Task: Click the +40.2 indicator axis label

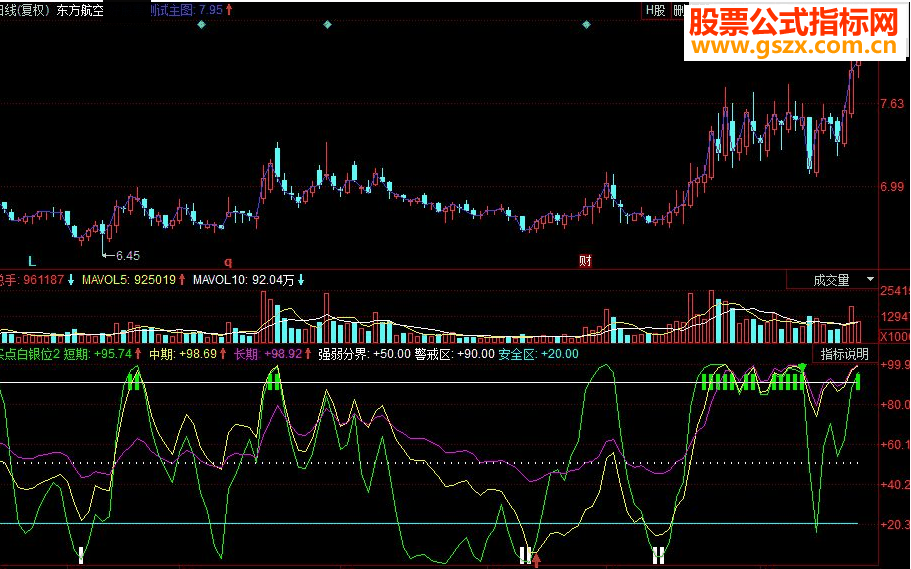Action: pos(895,485)
